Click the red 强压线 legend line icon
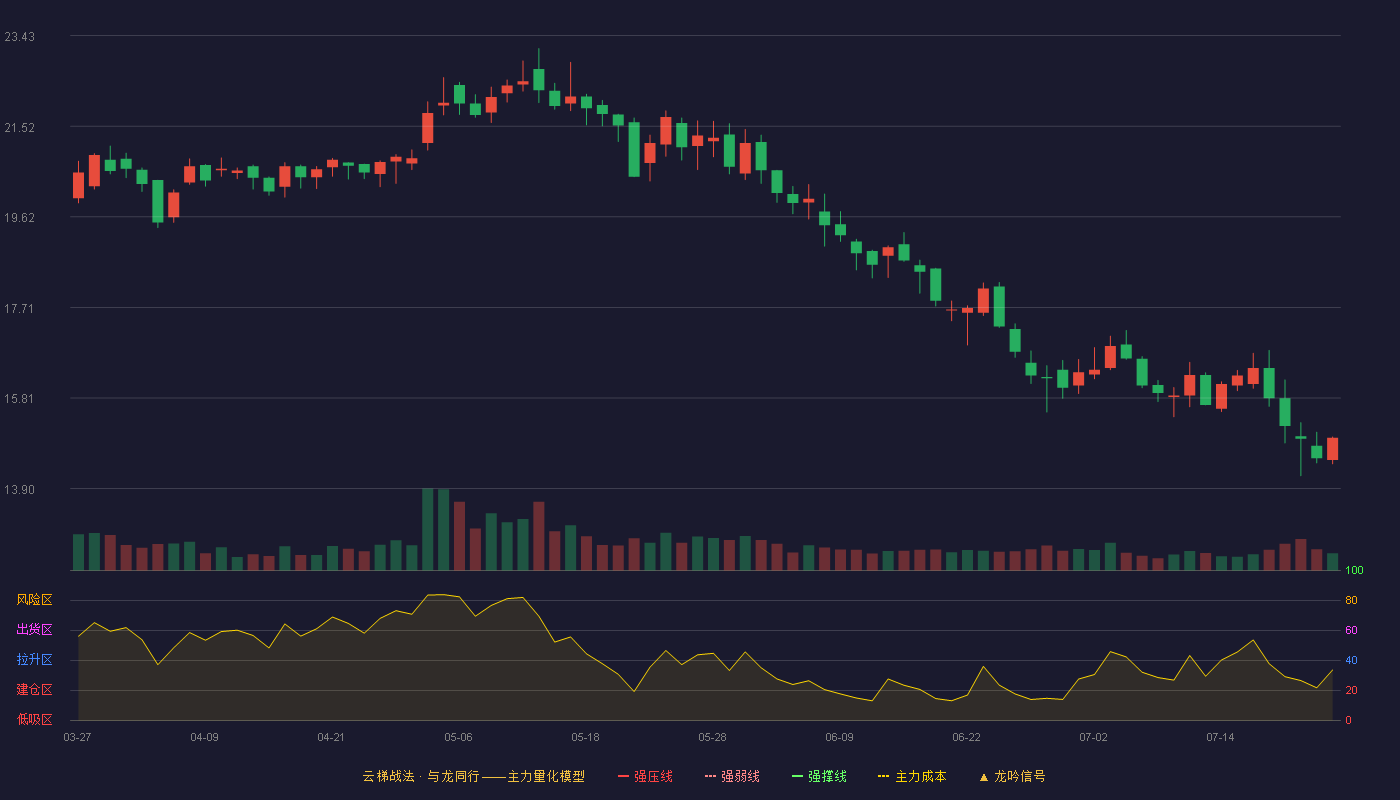 coord(623,776)
